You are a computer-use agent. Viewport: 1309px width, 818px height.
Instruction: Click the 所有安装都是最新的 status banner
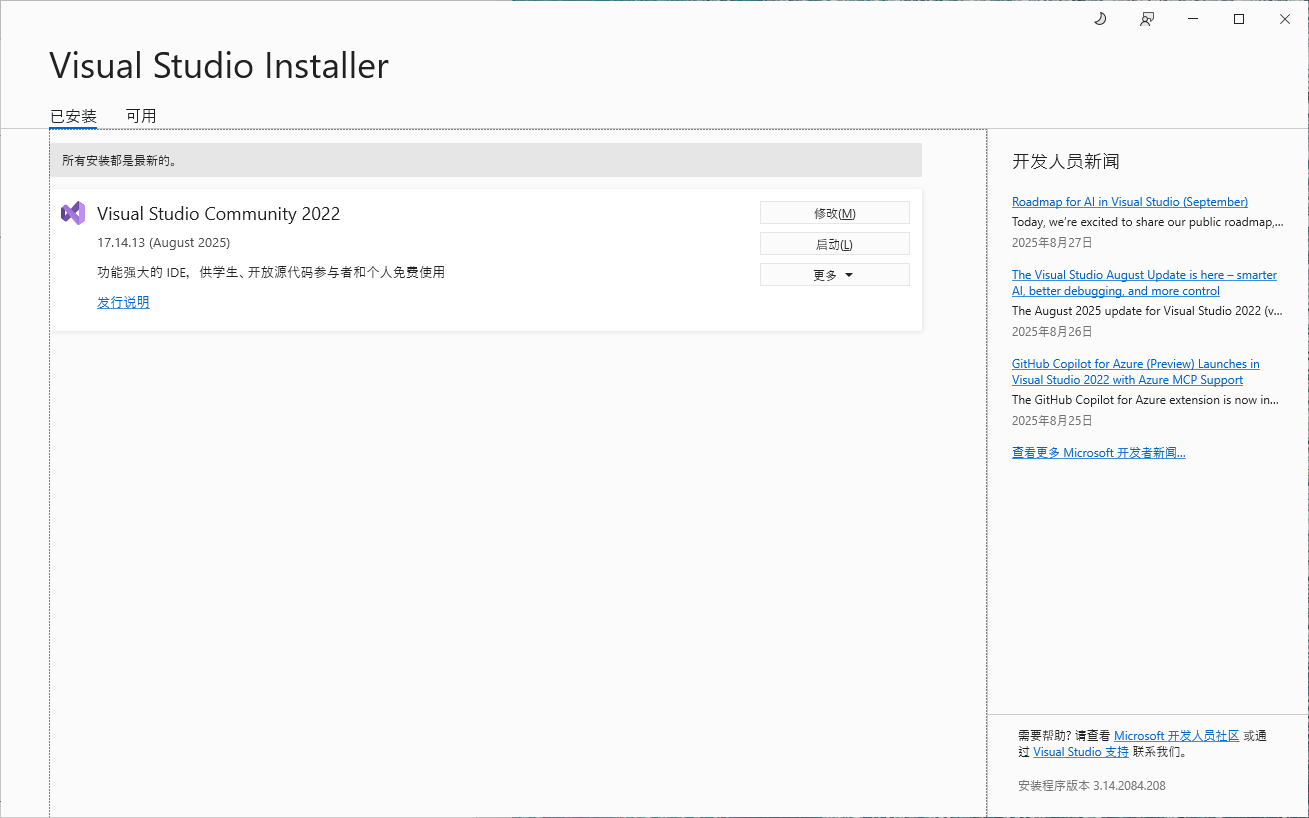[485, 160]
